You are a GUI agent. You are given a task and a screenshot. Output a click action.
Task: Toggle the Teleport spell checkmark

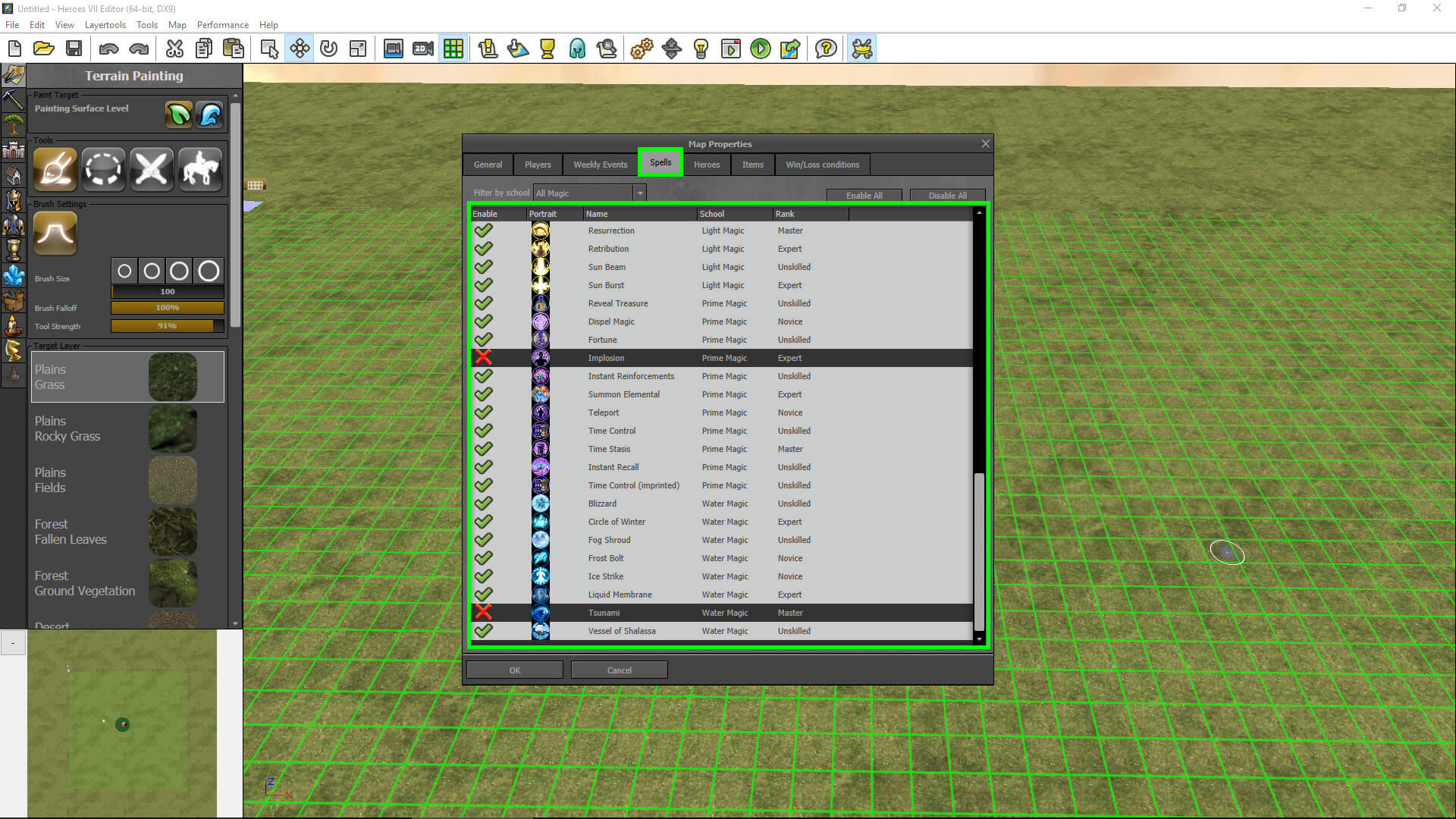coord(483,413)
